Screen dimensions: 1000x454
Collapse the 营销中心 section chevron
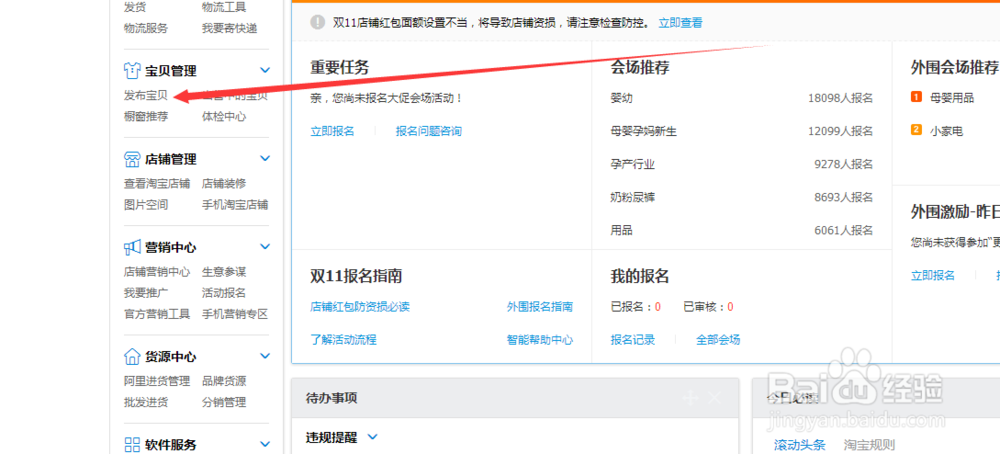(265, 247)
